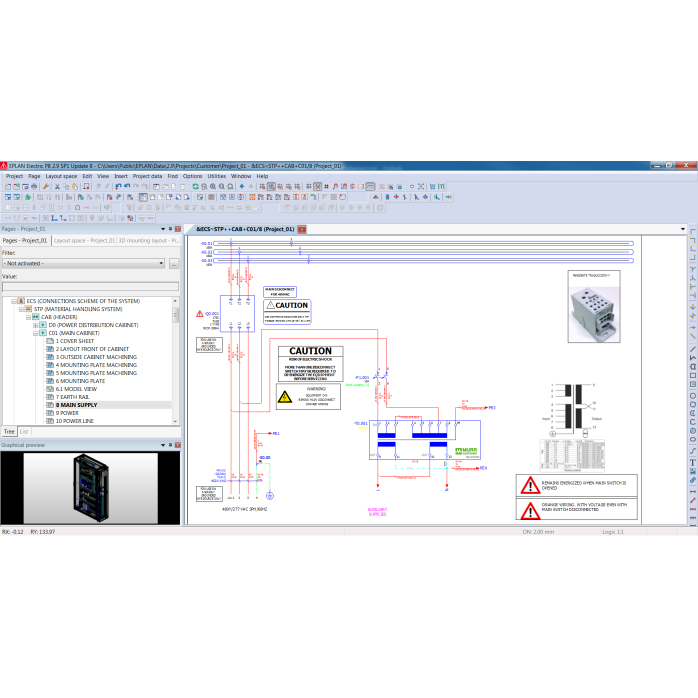Insert the first T-node connection symbol
This screenshot has height=698, width=698.
click(x=693, y=269)
